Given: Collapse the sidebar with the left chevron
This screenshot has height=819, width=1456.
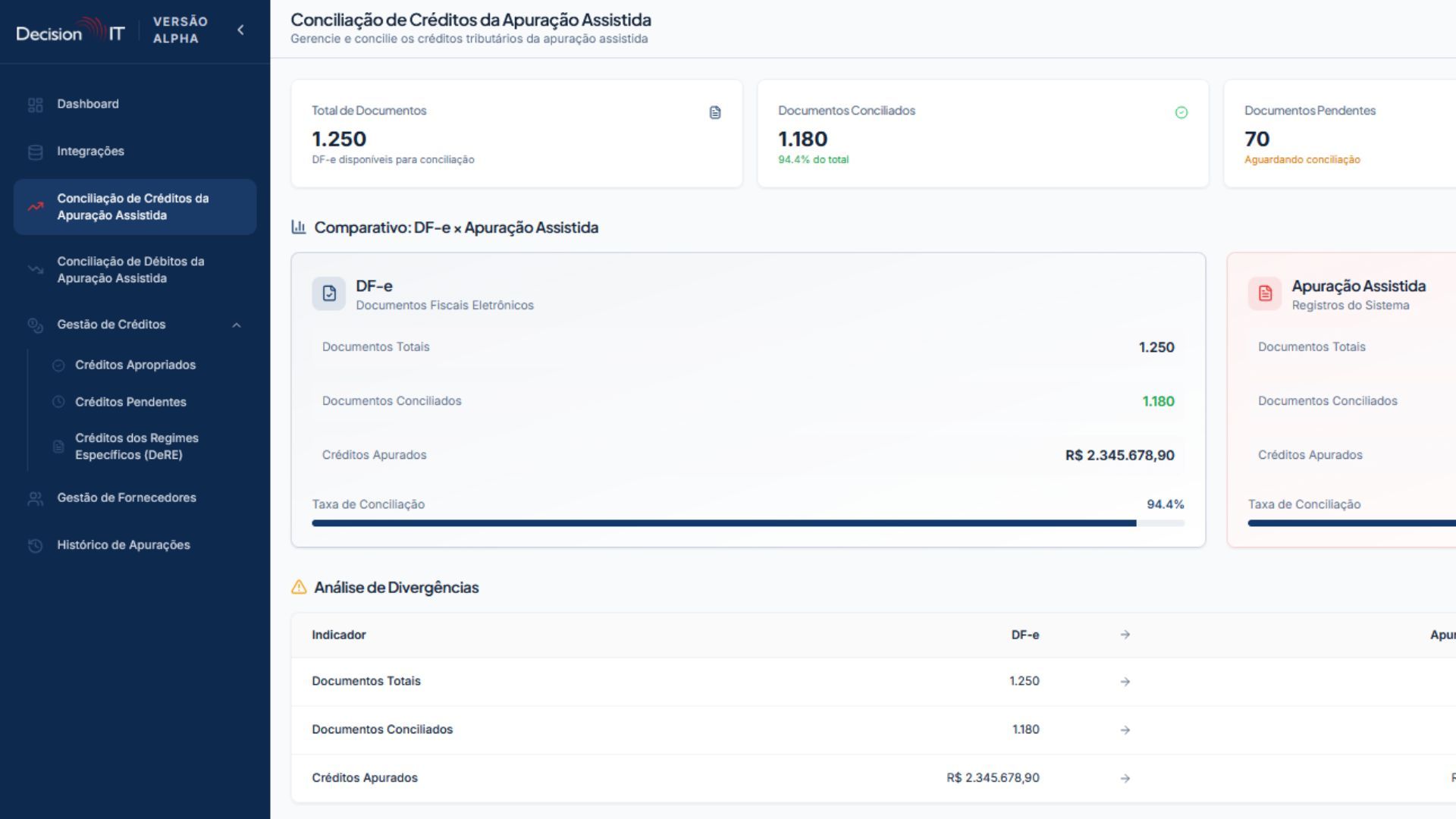Looking at the screenshot, I should [x=240, y=30].
